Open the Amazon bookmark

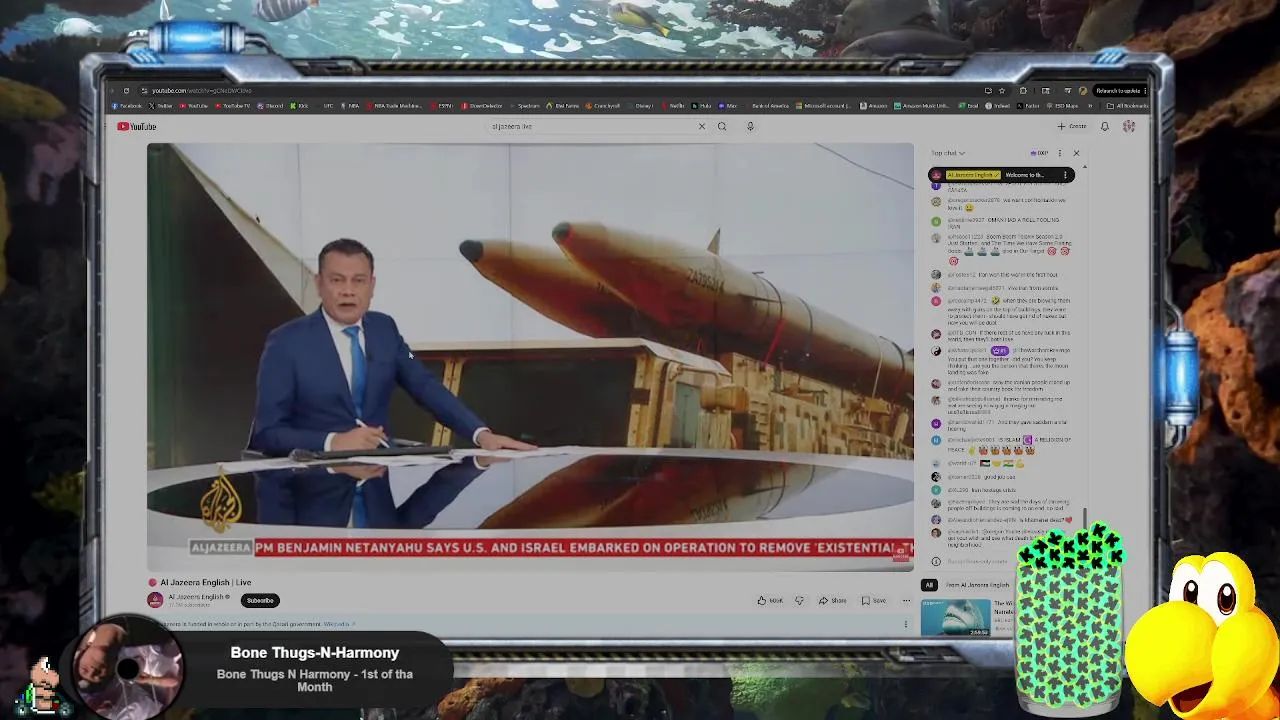click(x=874, y=106)
